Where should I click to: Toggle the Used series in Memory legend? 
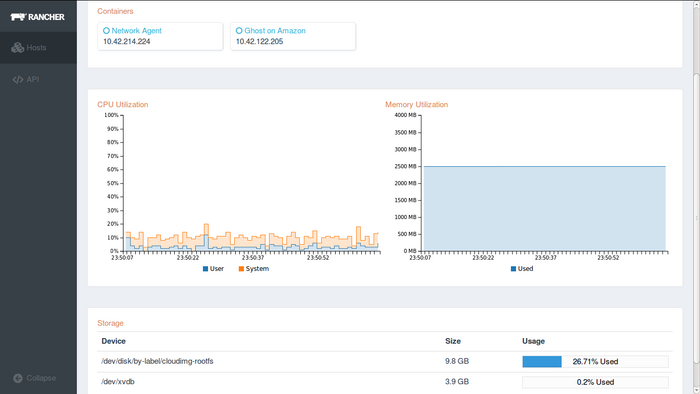522,269
